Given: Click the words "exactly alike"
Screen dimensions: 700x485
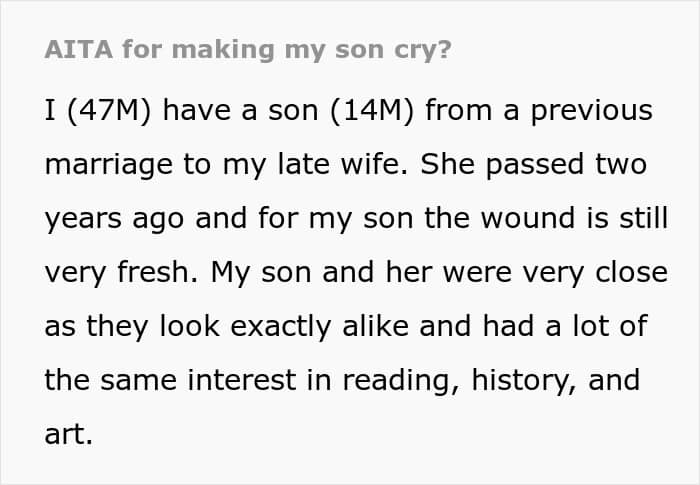Looking at the screenshot, I should [x=320, y=326].
